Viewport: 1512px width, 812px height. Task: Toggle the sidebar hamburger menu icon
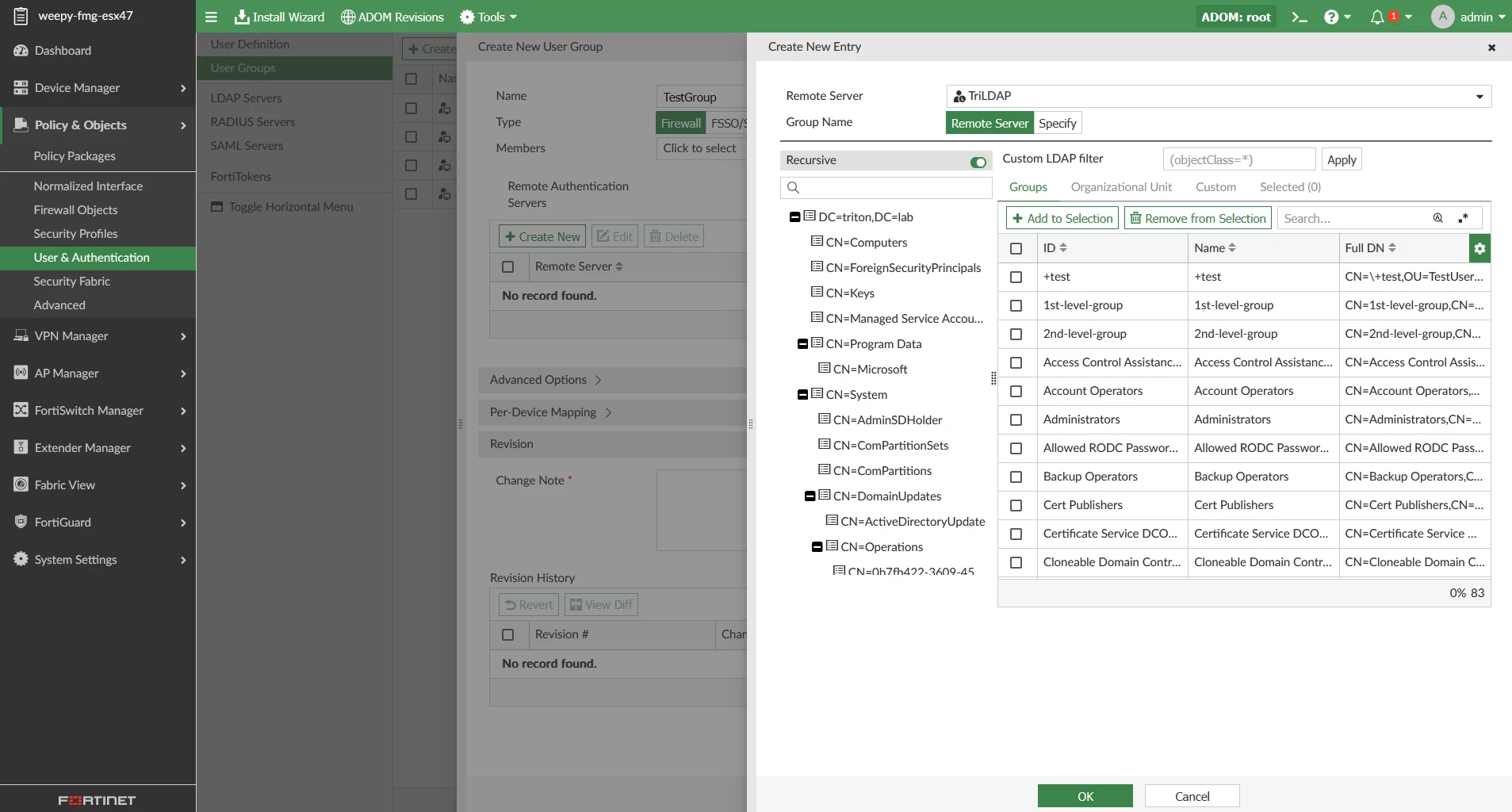(x=211, y=17)
